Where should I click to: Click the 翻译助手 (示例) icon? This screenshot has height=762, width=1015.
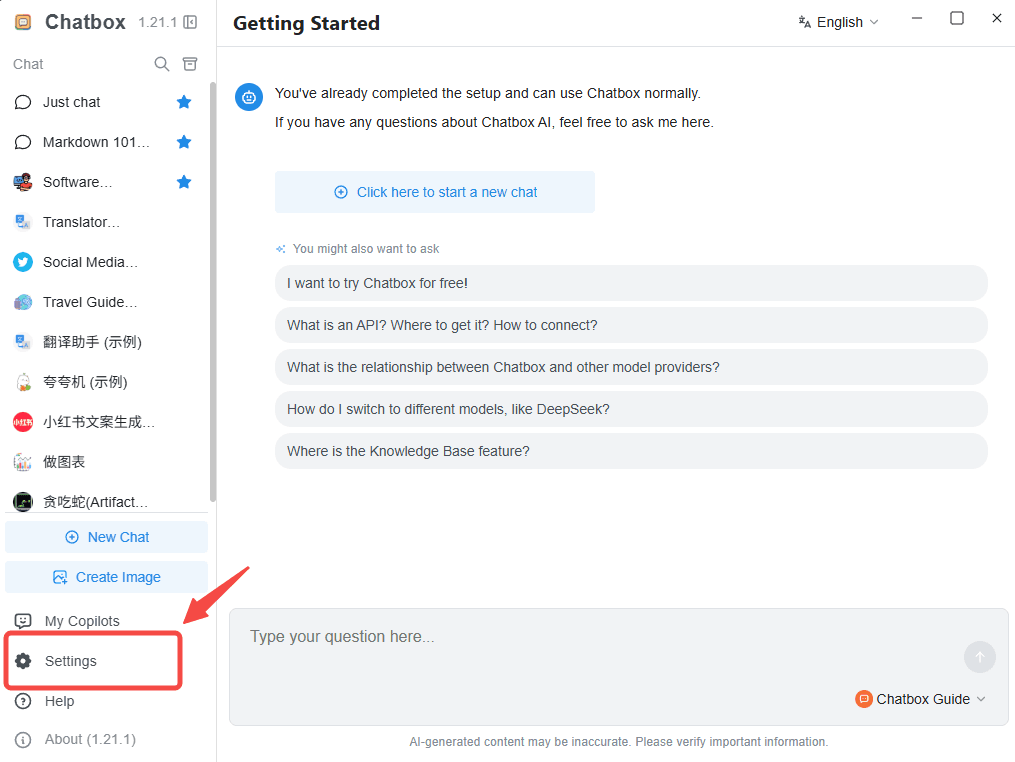(23, 342)
